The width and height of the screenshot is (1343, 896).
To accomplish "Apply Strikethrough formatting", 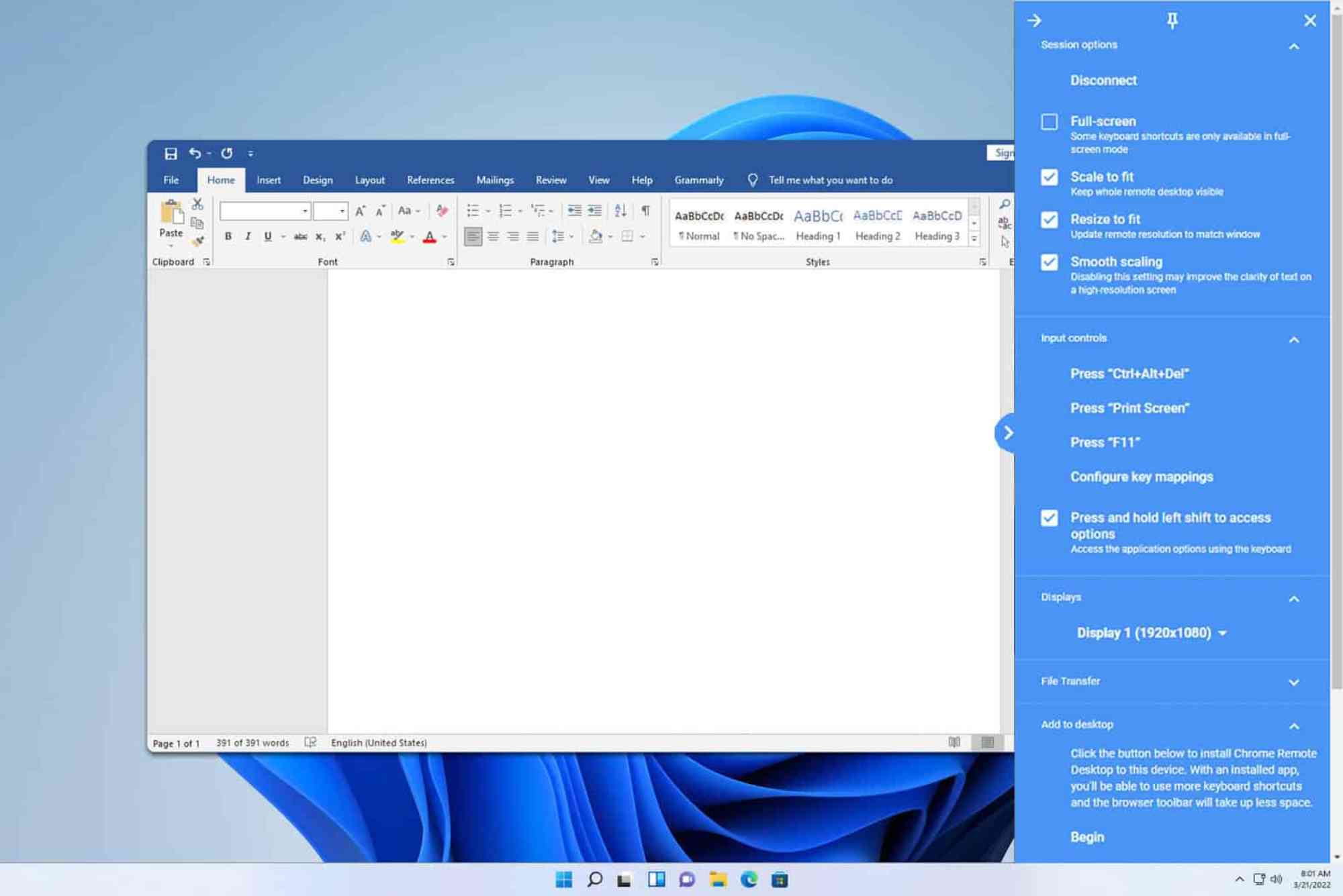I will click(300, 236).
